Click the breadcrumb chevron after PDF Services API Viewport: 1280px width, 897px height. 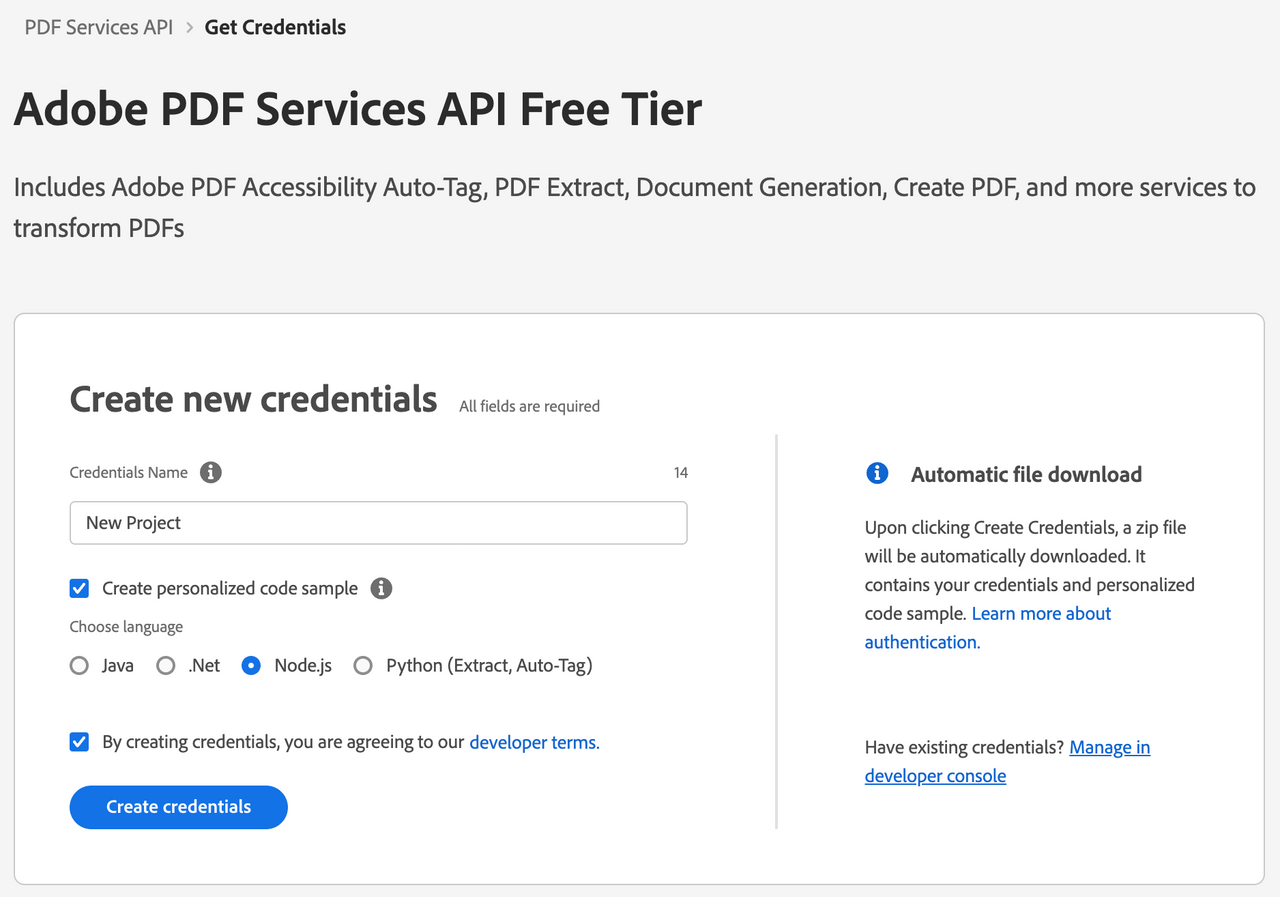coord(189,28)
